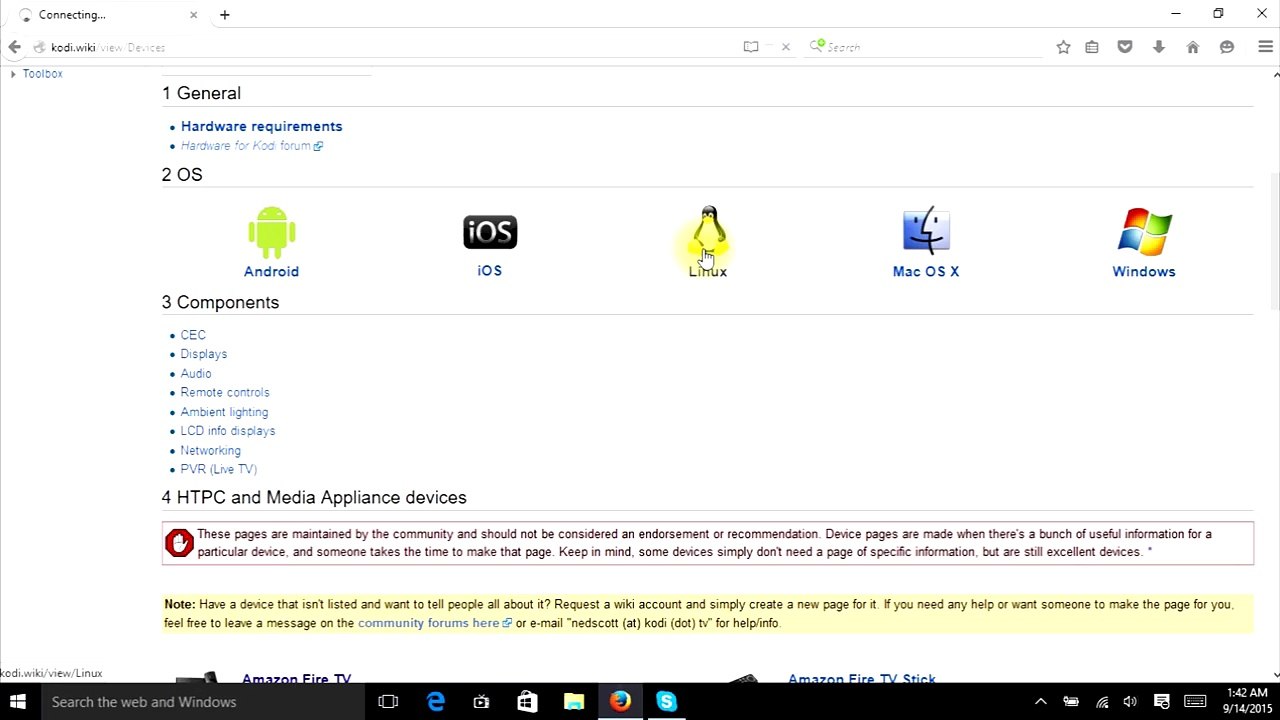Save page to Pocket
This screenshot has height=720, width=1280.
point(1125,47)
